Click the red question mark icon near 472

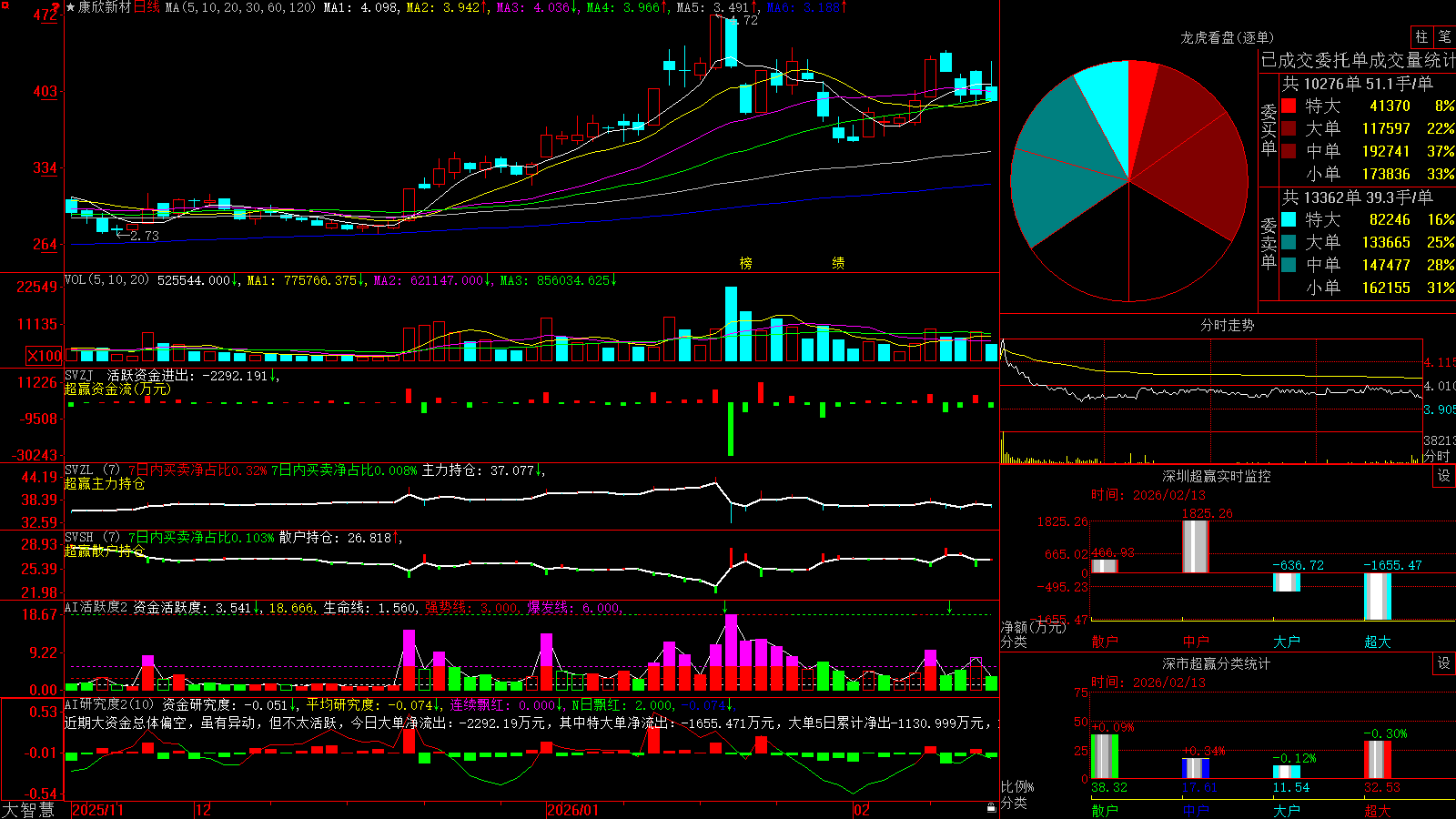point(56,8)
